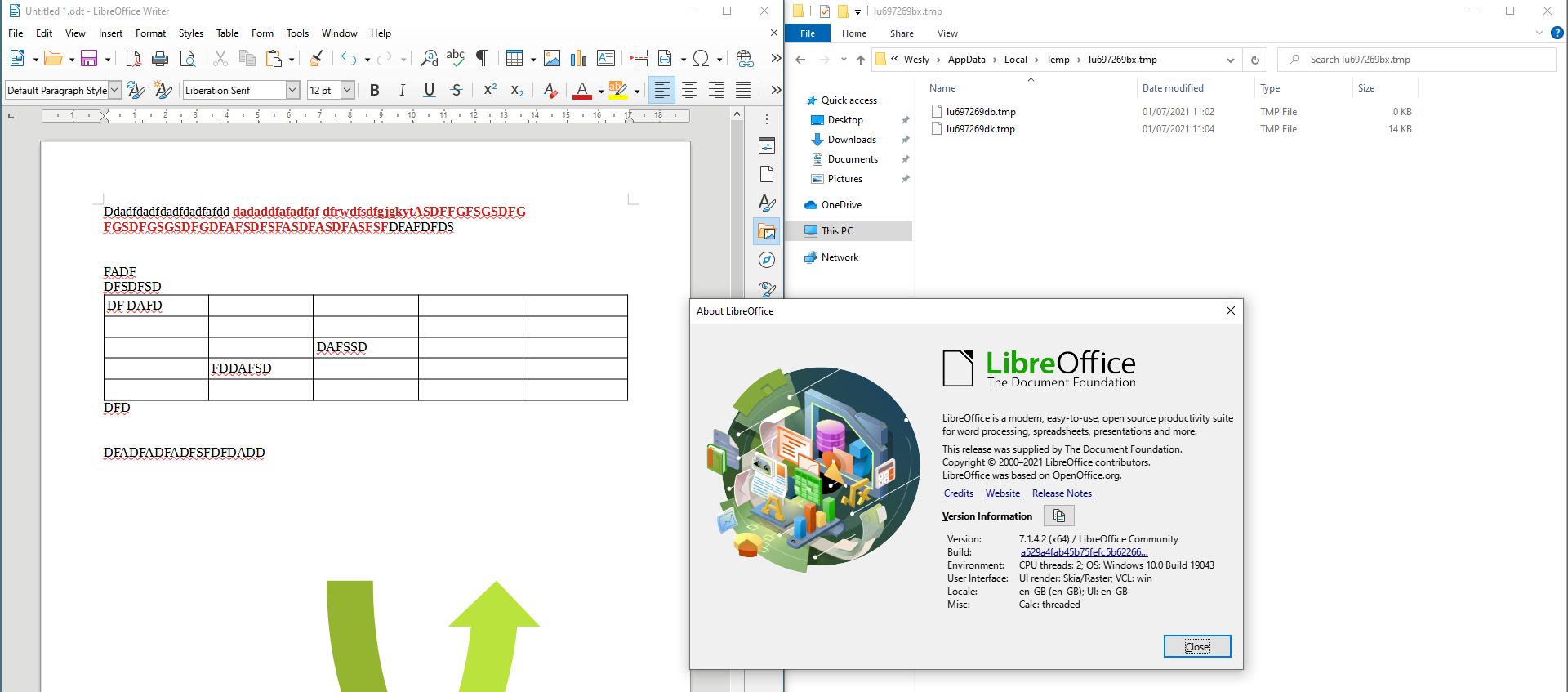
Task: Insert a hyperlink using the globe icon
Action: (745, 58)
